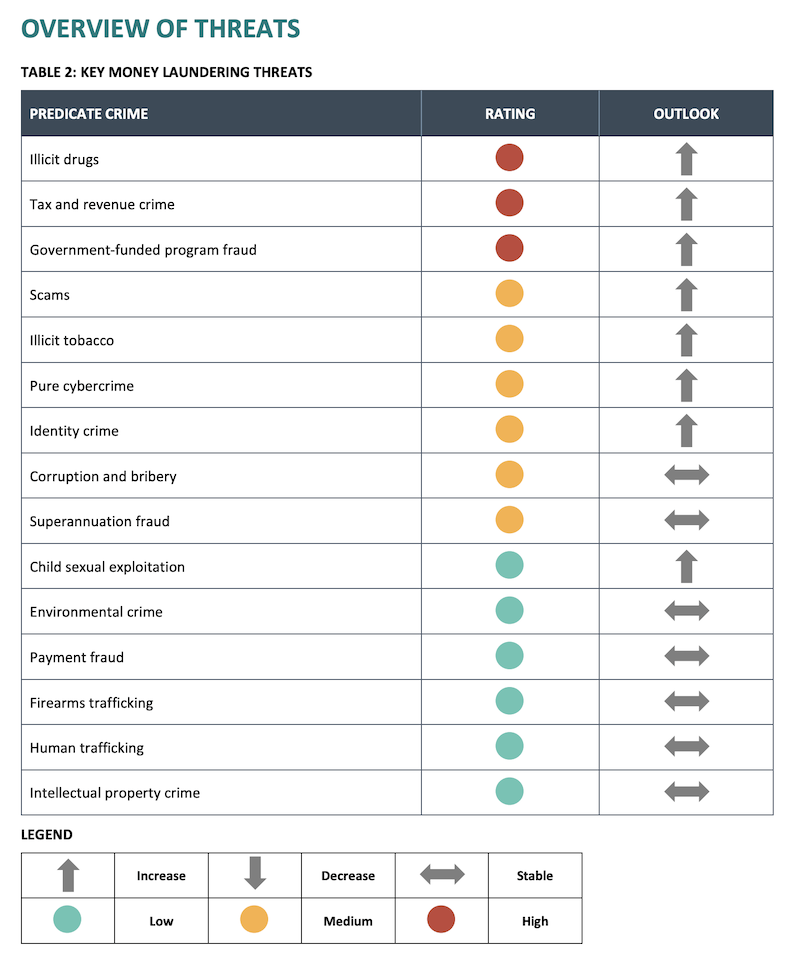The image size is (800, 967).
Task: Click the Outlook column header
Action: point(686,114)
